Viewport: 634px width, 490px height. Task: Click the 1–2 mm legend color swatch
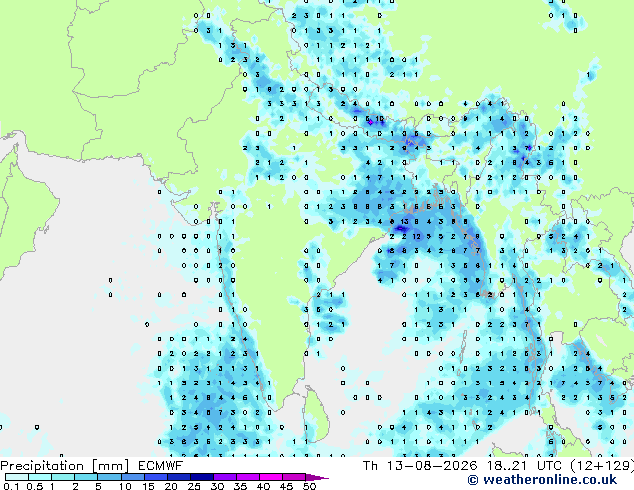(63, 477)
